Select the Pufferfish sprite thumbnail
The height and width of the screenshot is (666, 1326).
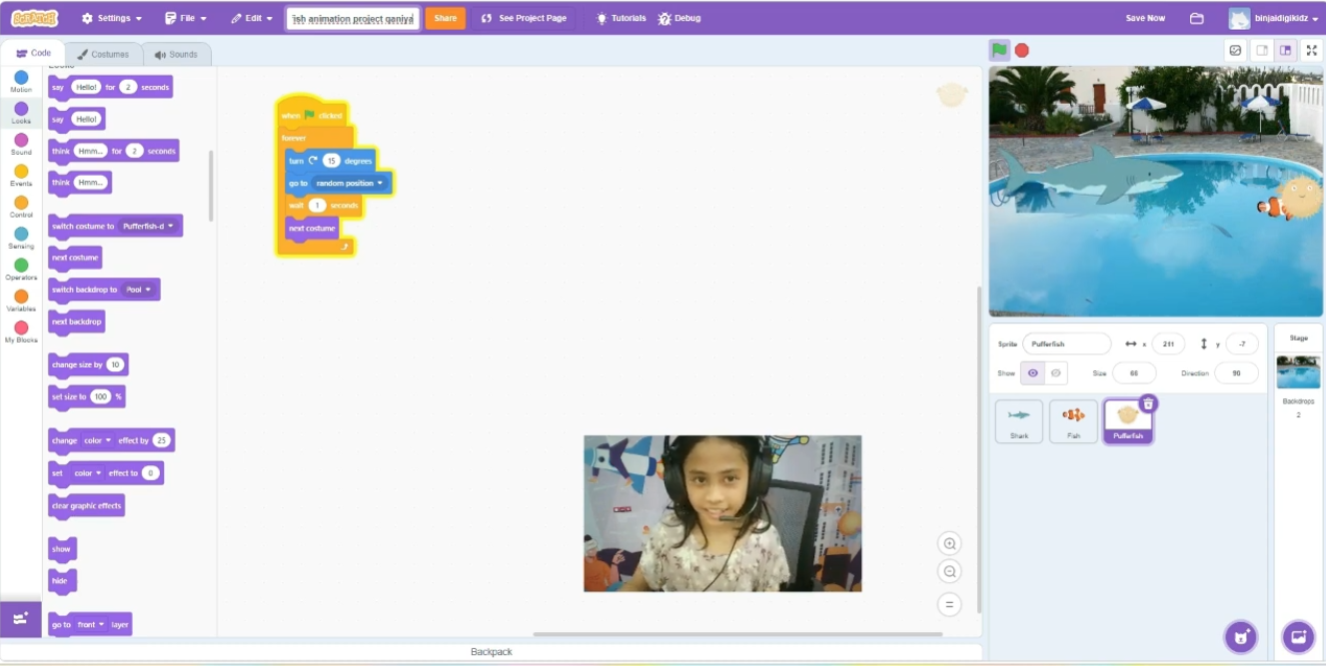pos(1128,421)
